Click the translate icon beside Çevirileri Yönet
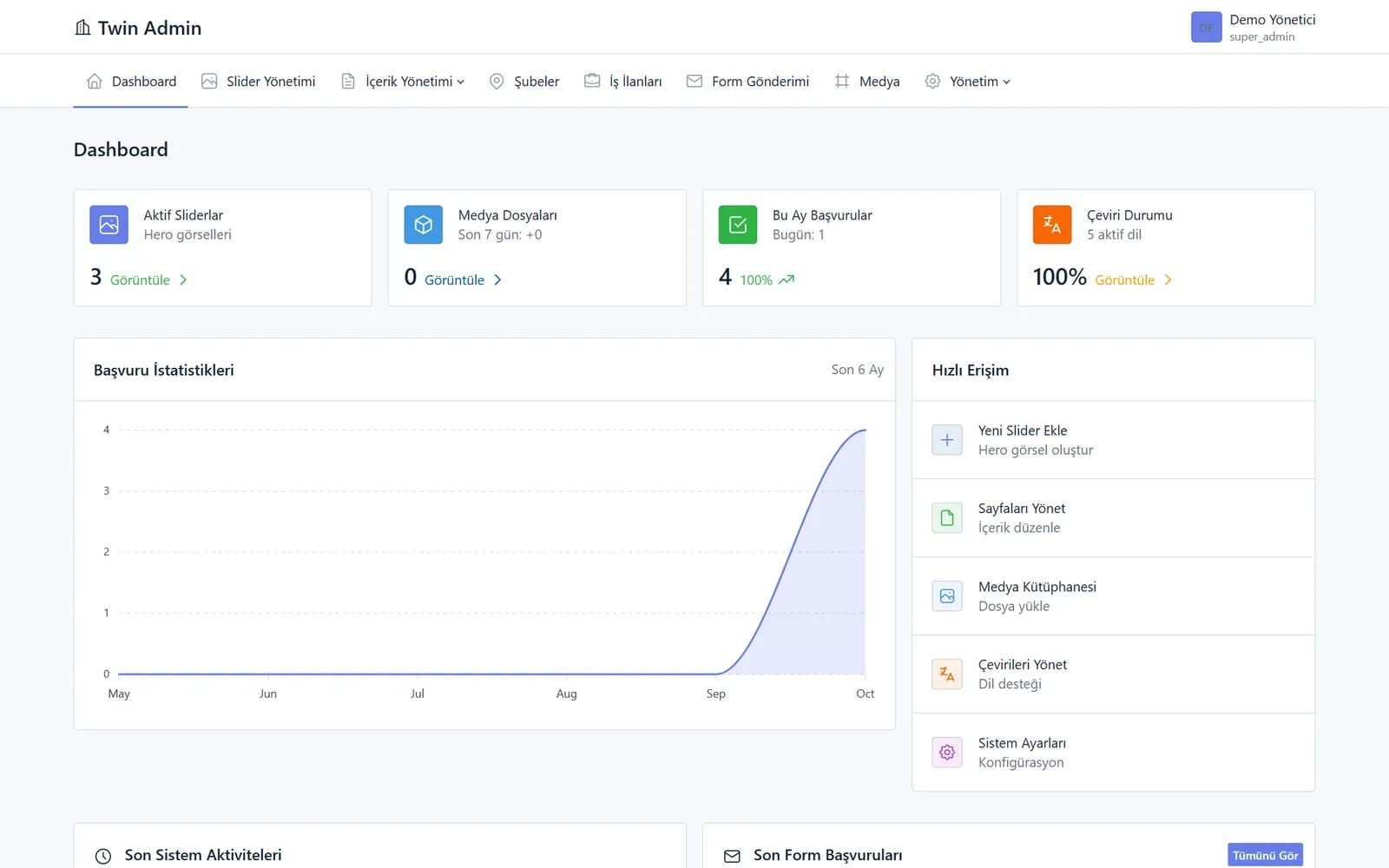Image resolution: width=1389 pixels, height=868 pixels. 947,674
